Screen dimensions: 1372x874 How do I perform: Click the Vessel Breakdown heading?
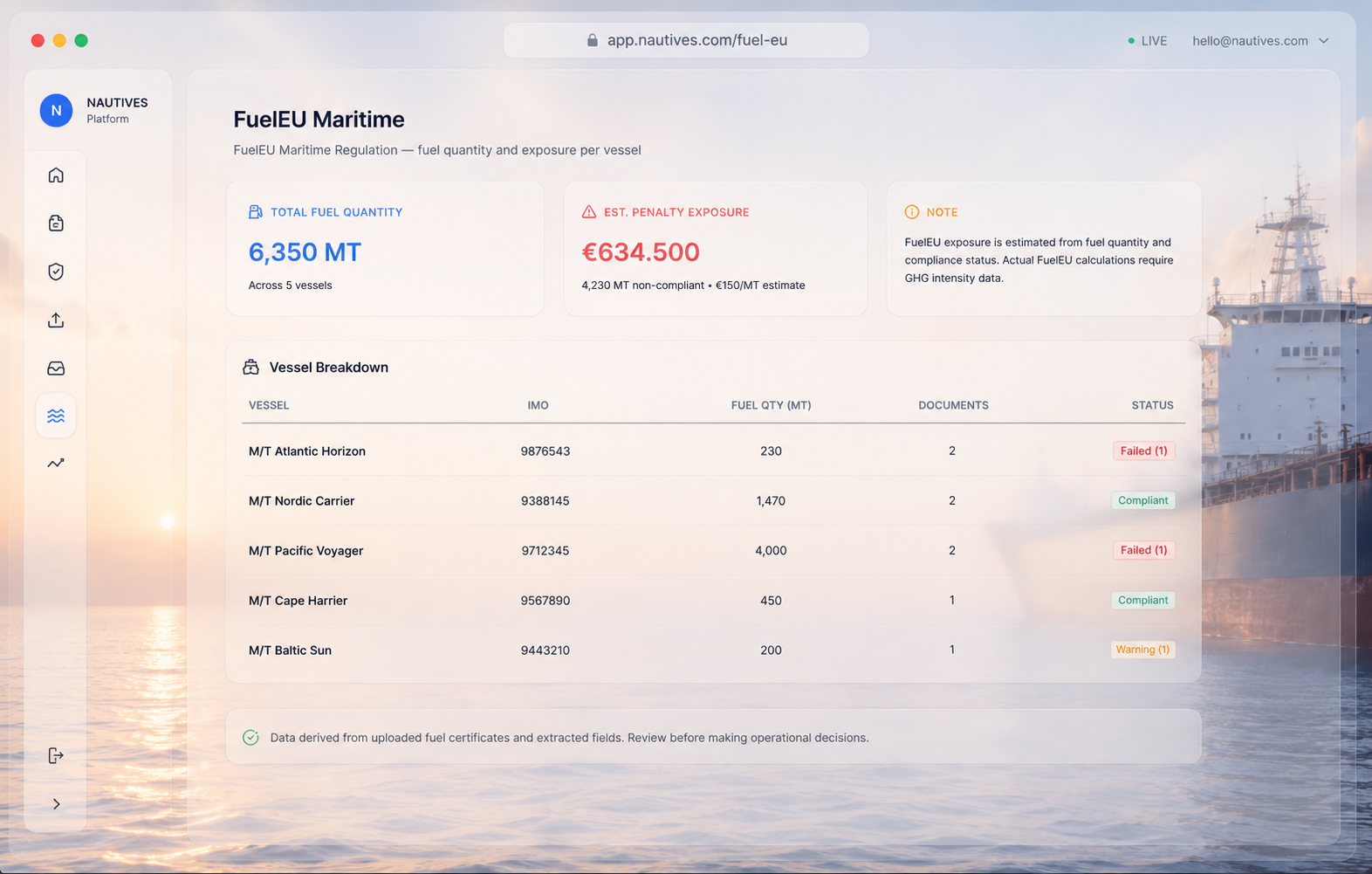(329, 368)
